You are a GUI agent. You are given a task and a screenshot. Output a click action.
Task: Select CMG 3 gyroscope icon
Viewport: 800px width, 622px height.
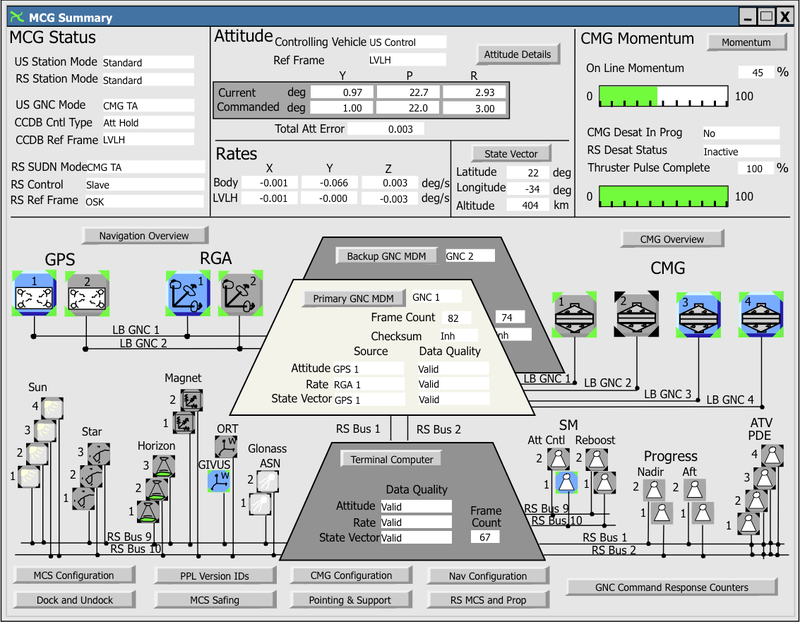tap(698, 314)
